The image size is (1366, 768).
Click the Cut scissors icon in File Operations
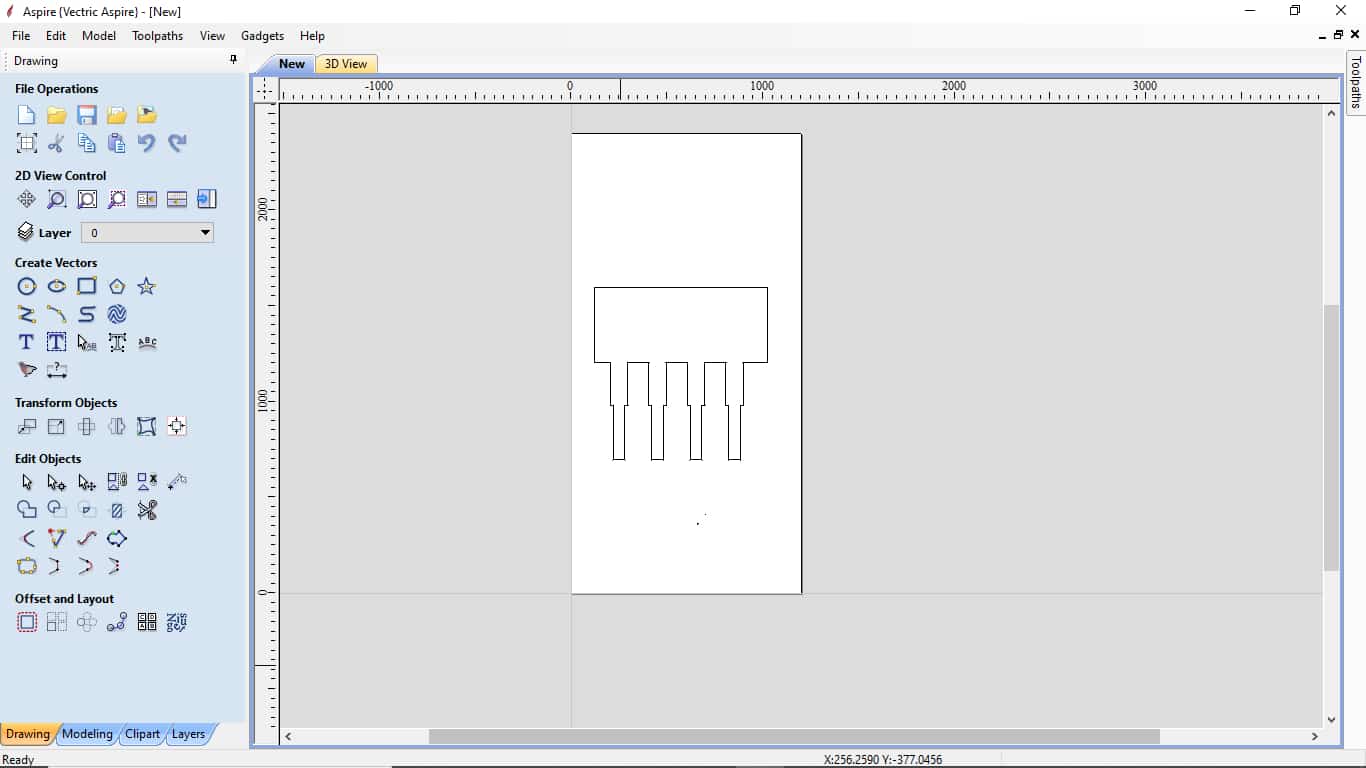pos(57,143)
